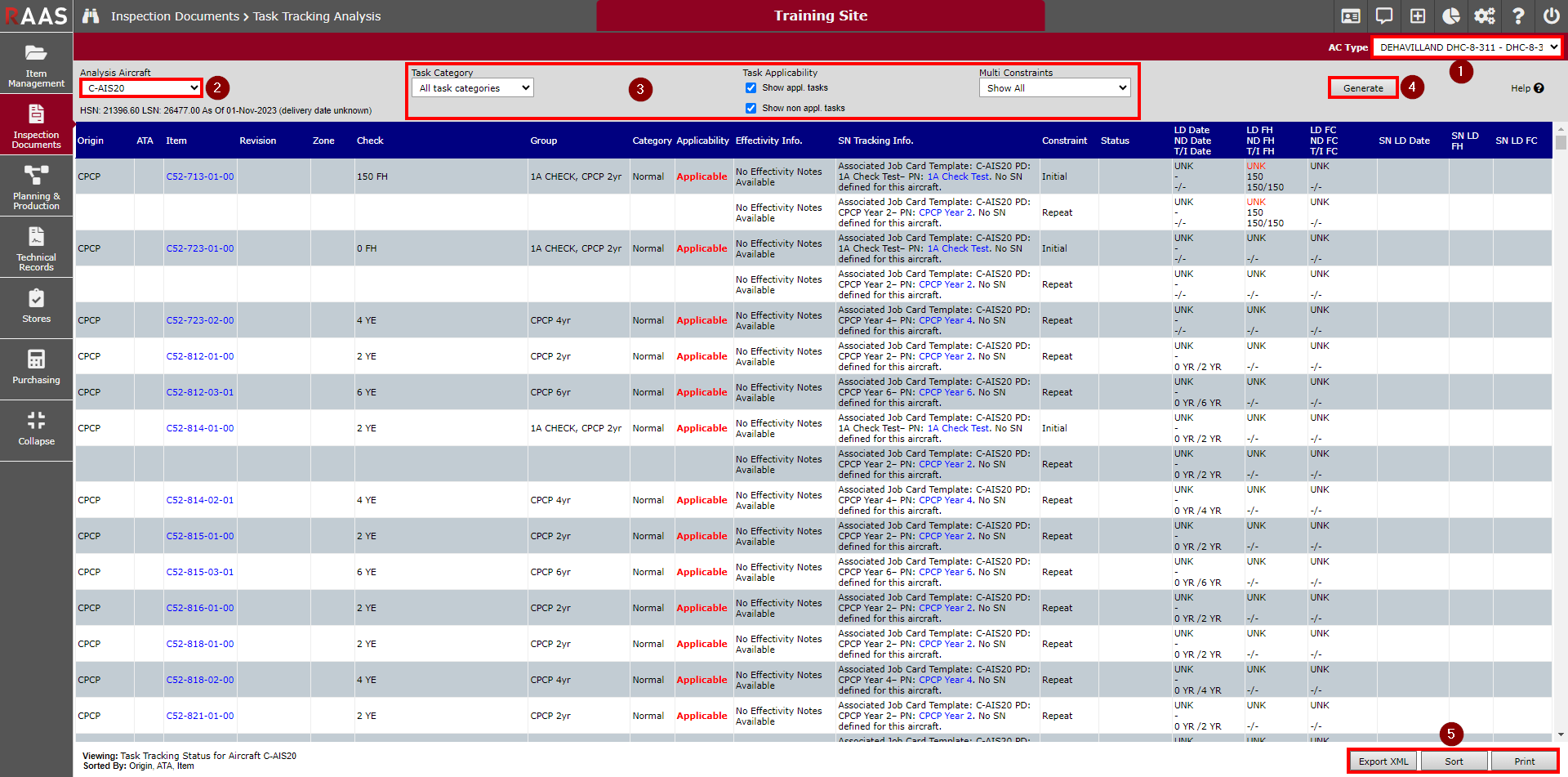This screenshot has width=1568, height=777.
Task: Open the speech bubble messages icon
Action: pyautogui.click(x=1384, y=16)
